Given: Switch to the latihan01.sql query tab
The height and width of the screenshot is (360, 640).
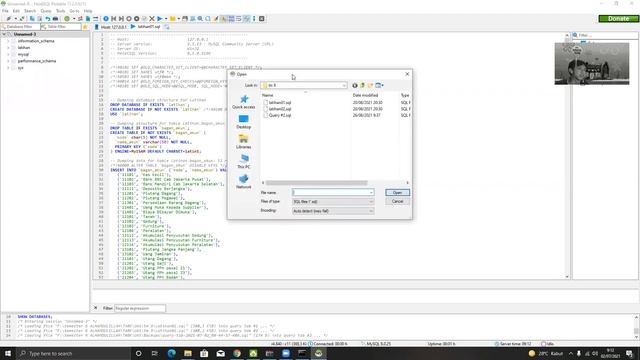Looking at the screenshot, I should pos(146,27).
